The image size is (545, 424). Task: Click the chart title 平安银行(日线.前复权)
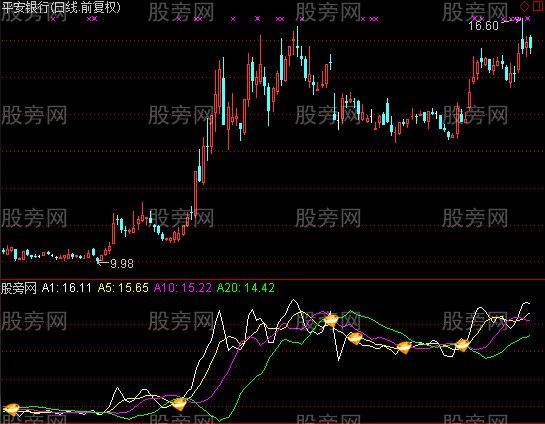pyautogui.click(x=61, y=7)
